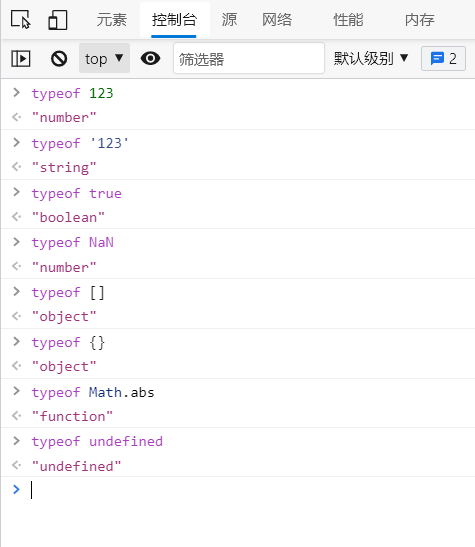The height and width of the screenshot is (547, 475).
Task: Select the "boolean" result line
Action: click(68, 217)
